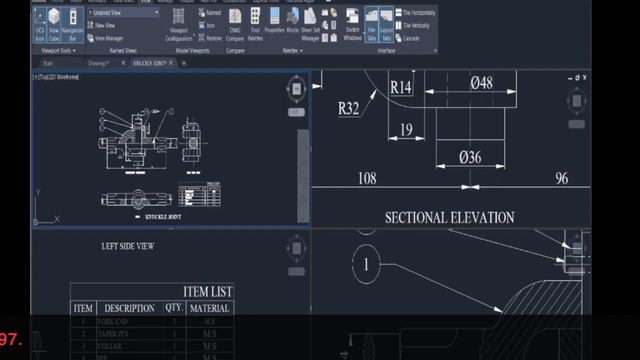Select the R14 radius dimension
This screenshot has height=360, width=640.
400,87
